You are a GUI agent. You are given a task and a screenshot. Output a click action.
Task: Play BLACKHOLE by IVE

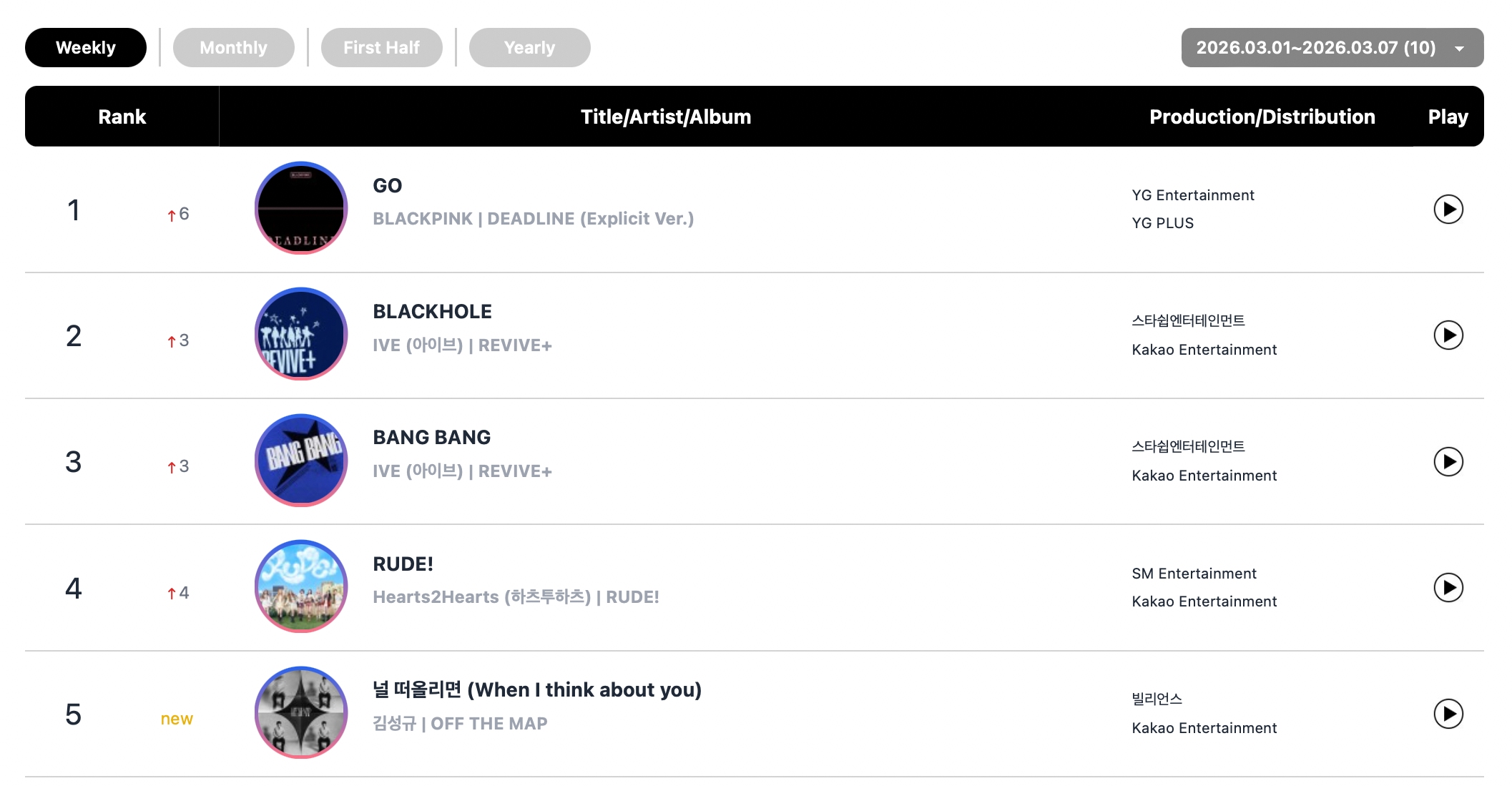[1448, 335]
